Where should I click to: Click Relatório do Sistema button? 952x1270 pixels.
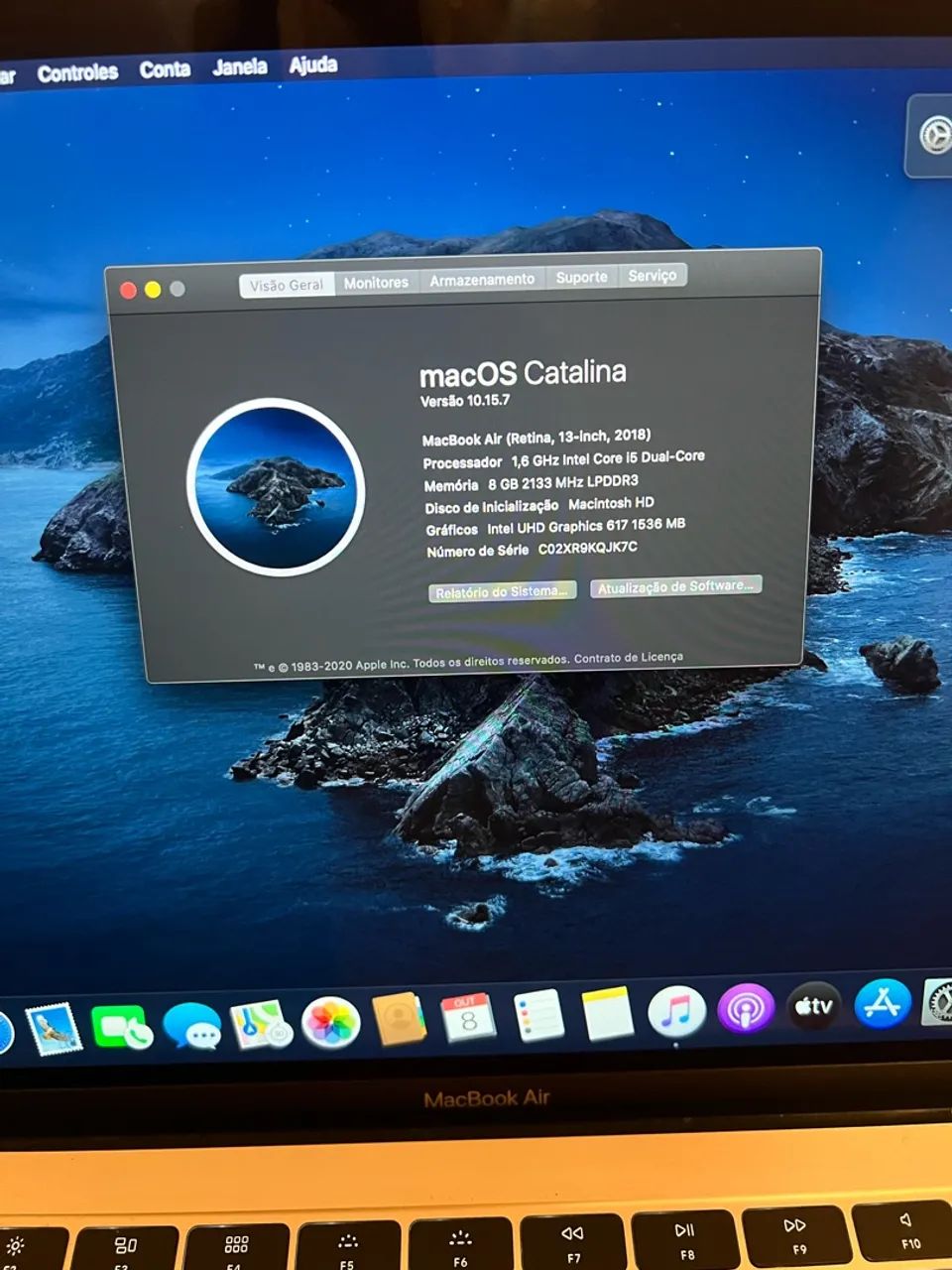tap(502, 591)
